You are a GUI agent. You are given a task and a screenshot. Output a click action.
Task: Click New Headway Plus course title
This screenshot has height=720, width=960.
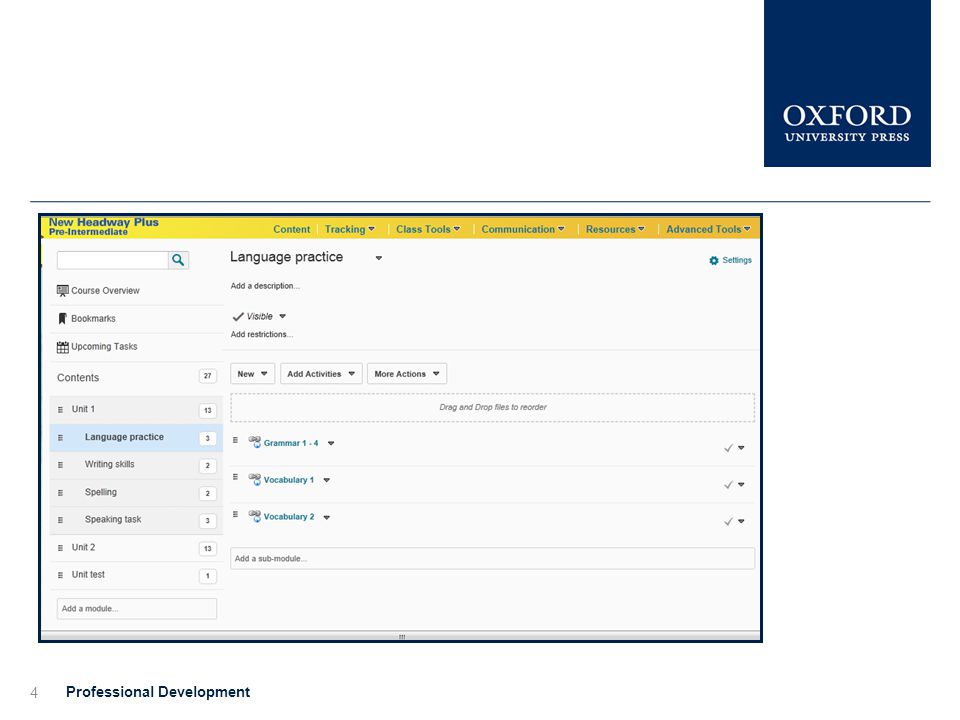(103, 222)
